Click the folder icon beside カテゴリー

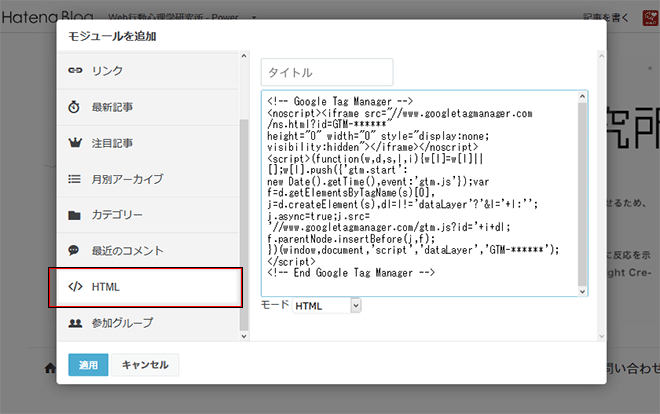[75, 215]
